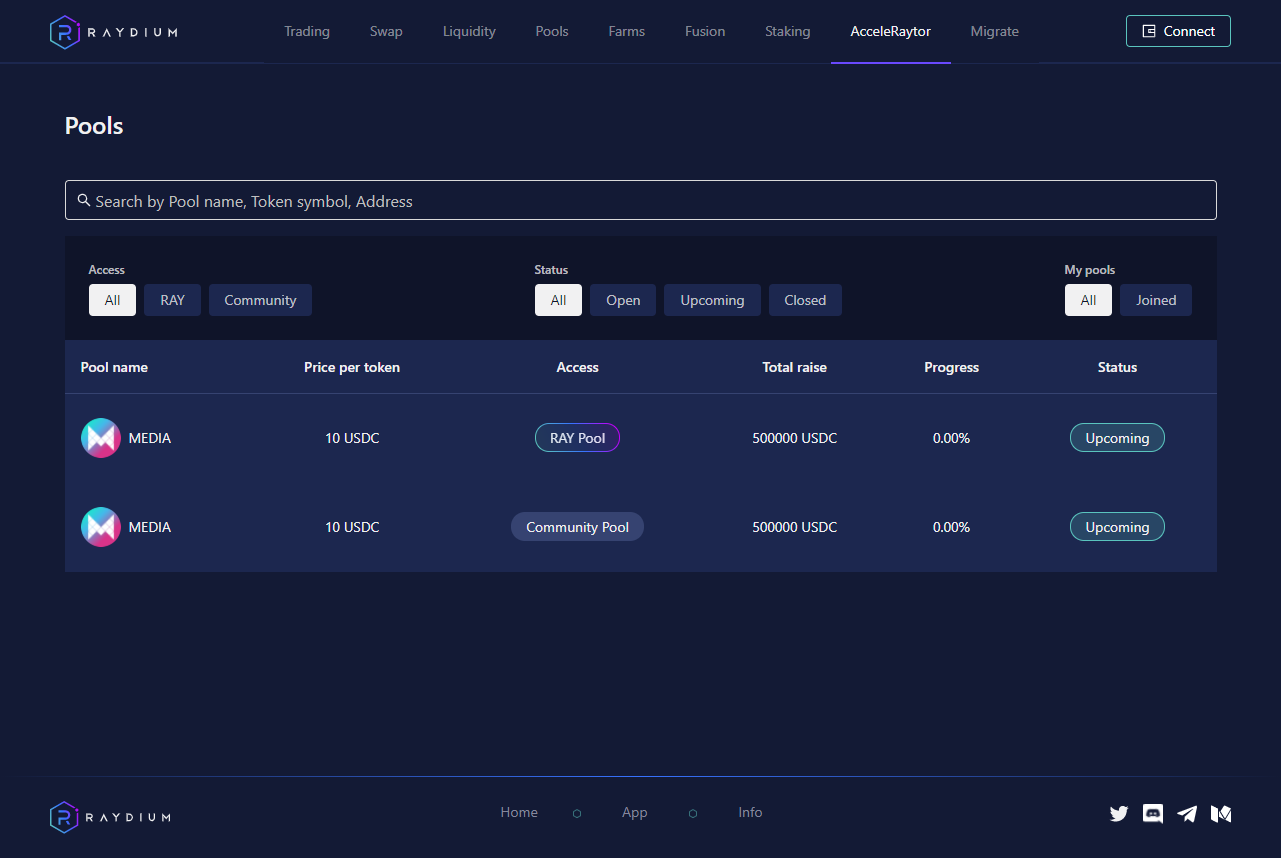Show only Closed status pools

click(805, 300)
